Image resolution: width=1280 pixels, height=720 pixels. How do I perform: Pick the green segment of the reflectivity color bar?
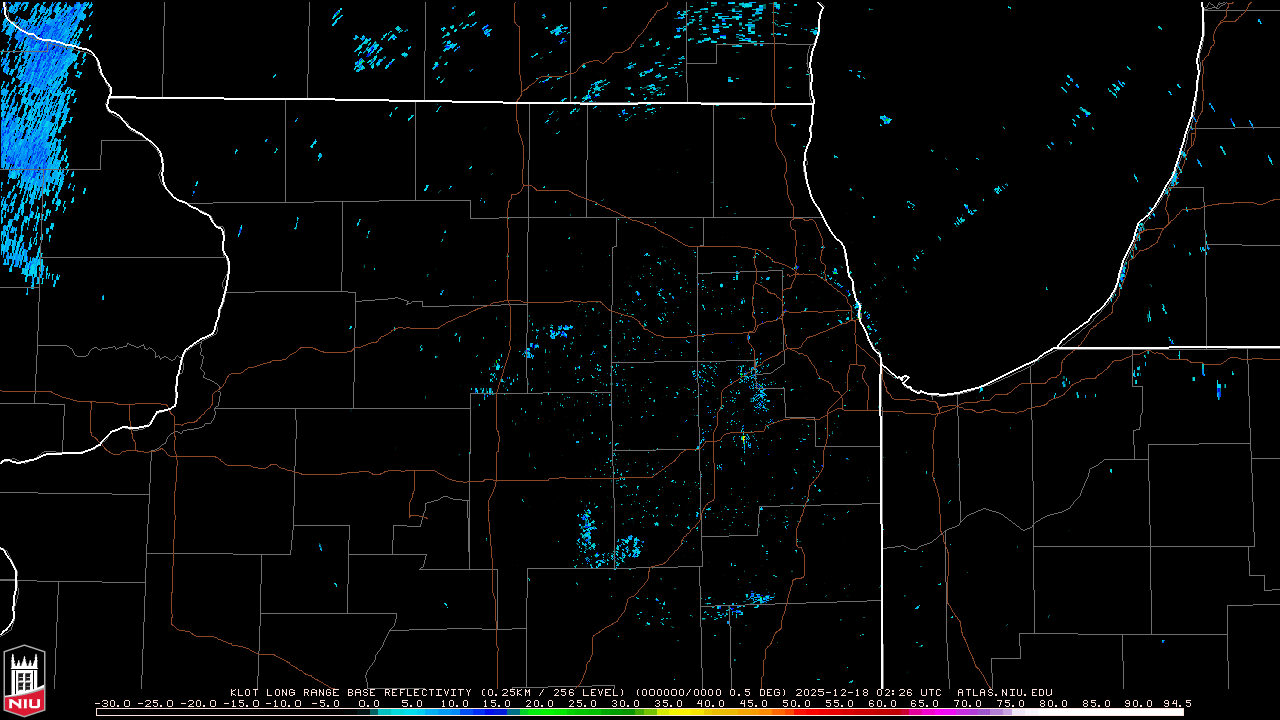(578, 713)
